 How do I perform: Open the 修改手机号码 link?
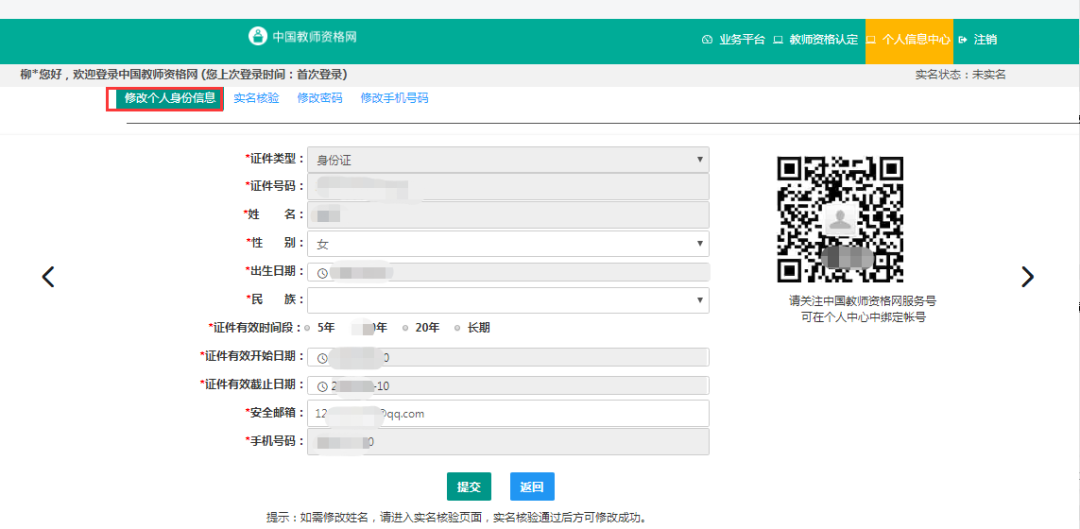tap(394, 98)
